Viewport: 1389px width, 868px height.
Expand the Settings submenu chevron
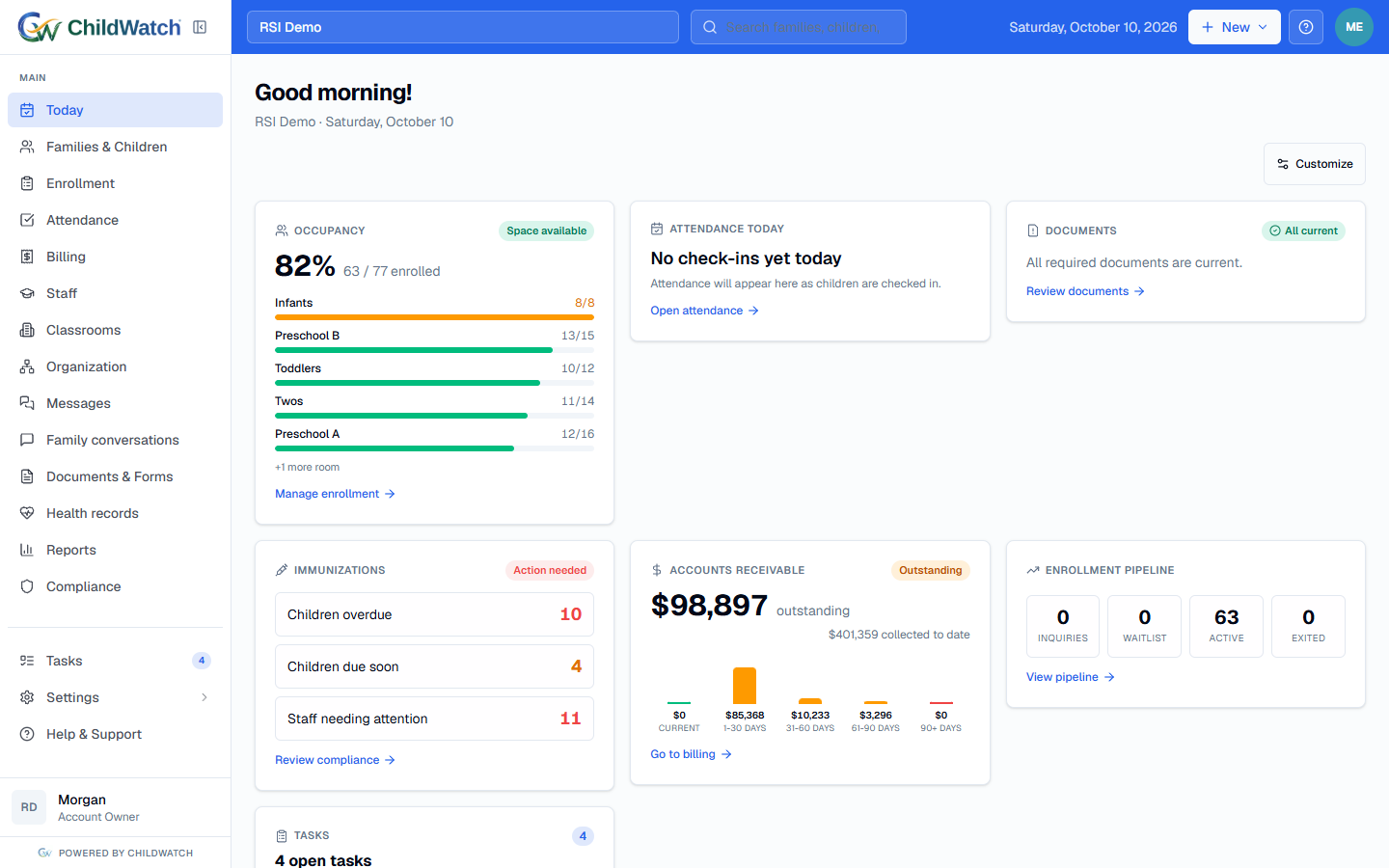(204, 697)
